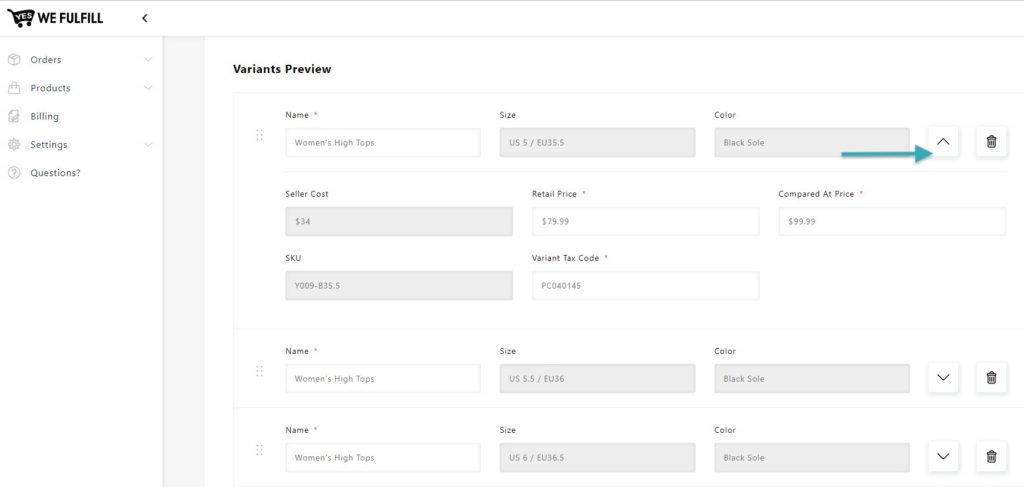Click the We Fulfill cart logo
The image size is (1024, 487).
(x=20, y=18)
